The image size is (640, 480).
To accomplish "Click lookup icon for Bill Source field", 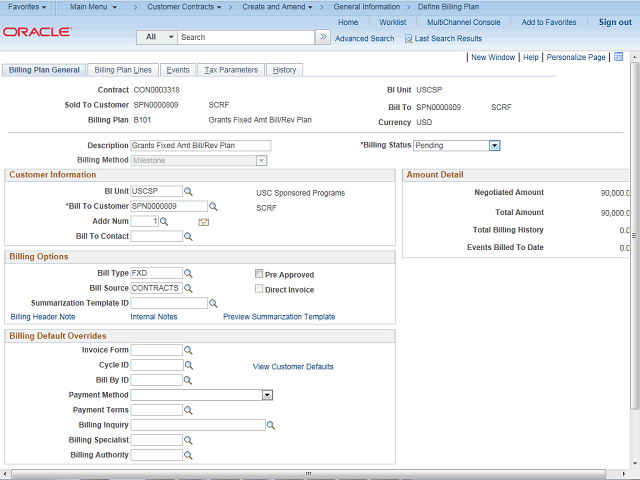I will pos(188,288).
